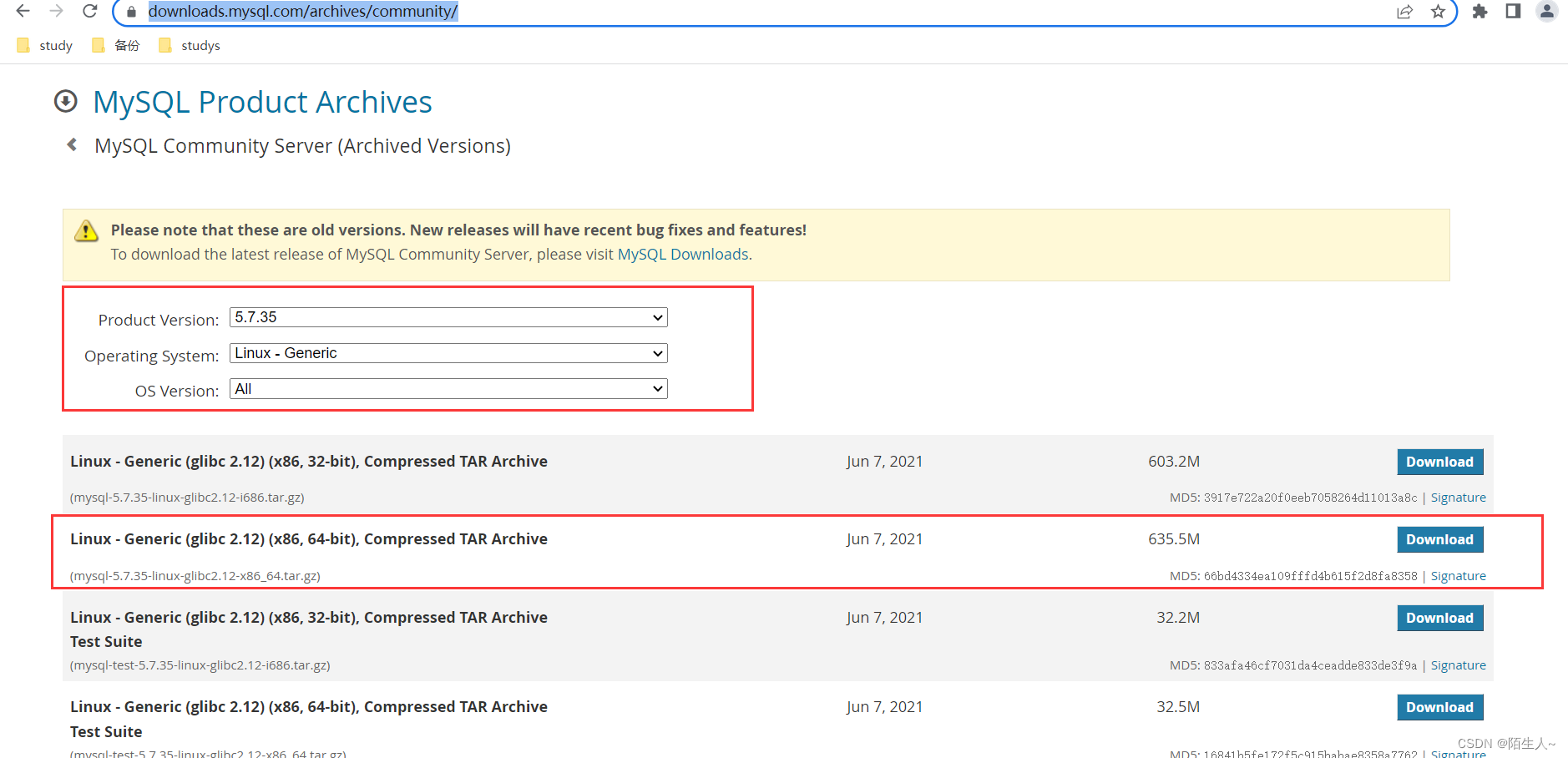Open the studys bookmark folder
This screenshot has width=1568, height=758.
click(x=190, y=45)
